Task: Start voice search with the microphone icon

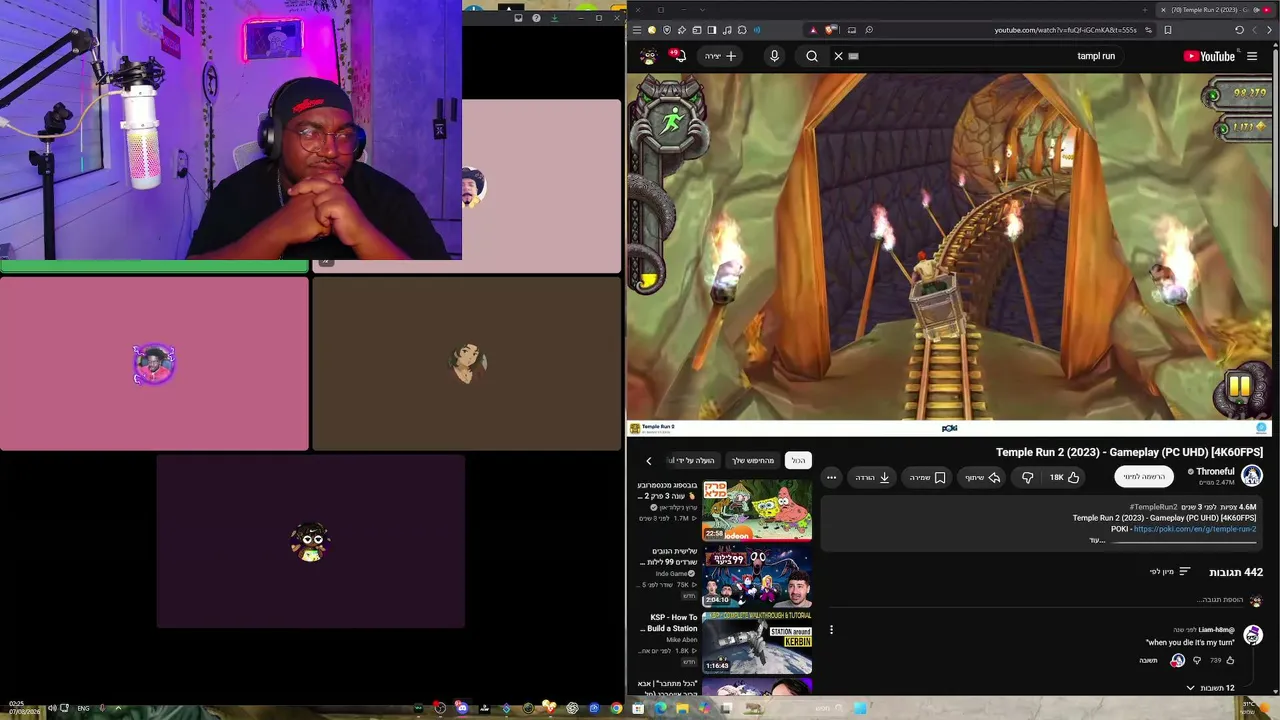Action: pos(774,56)
